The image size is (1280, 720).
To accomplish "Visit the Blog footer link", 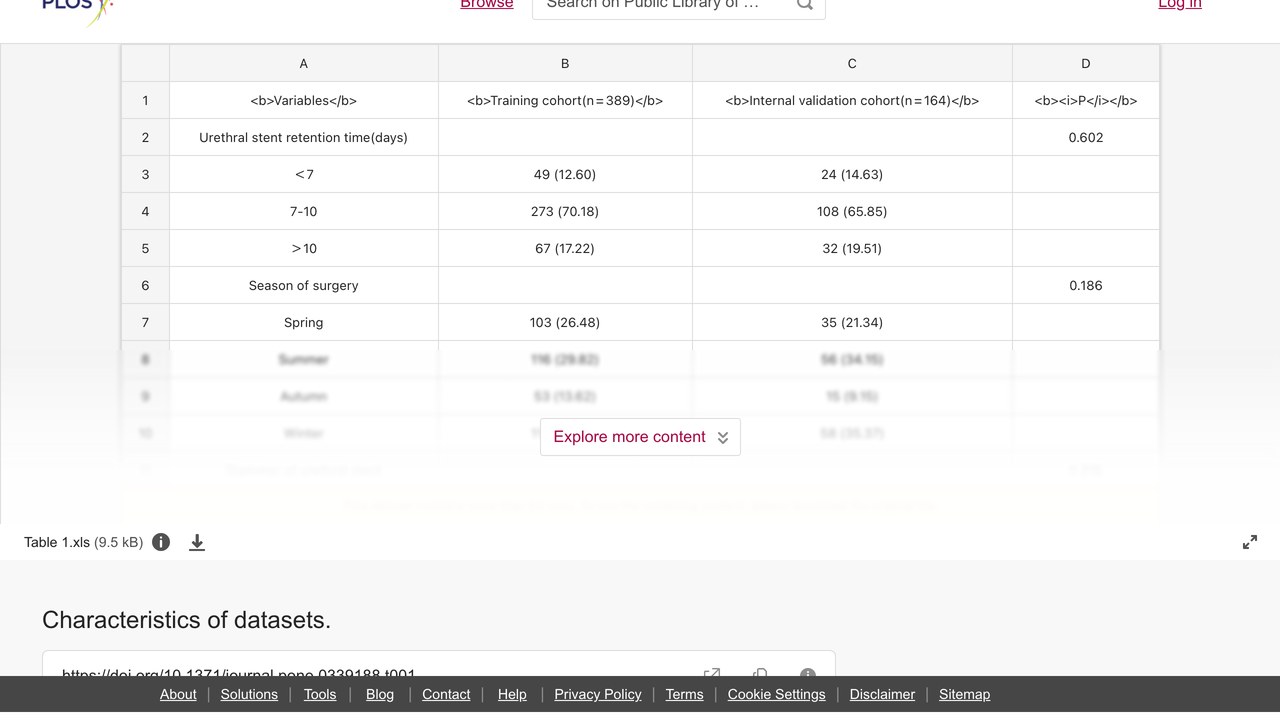I will [380, 694].
